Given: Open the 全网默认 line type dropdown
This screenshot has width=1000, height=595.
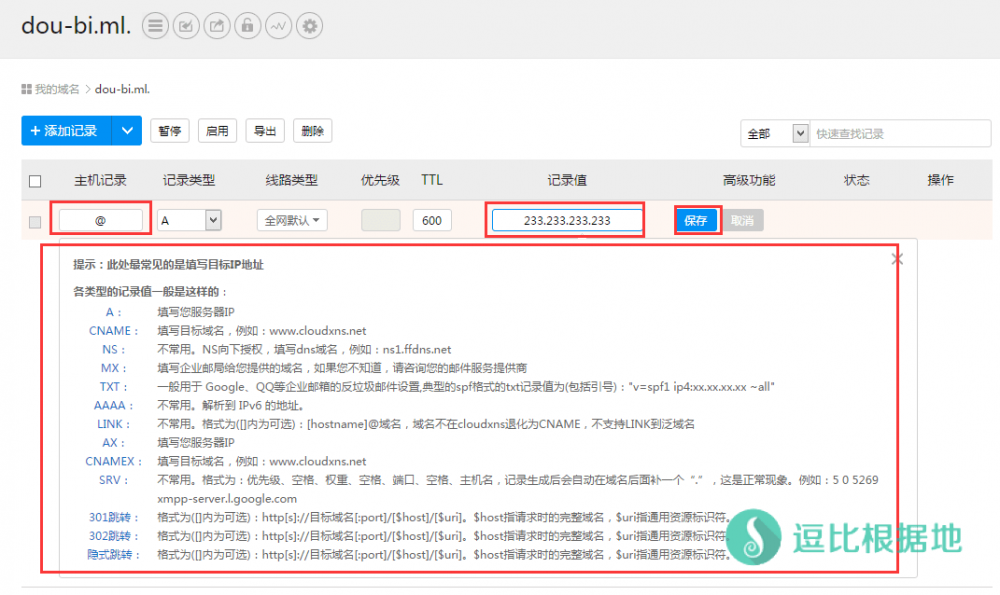Looking at the screenshot, I should (292, 220).
